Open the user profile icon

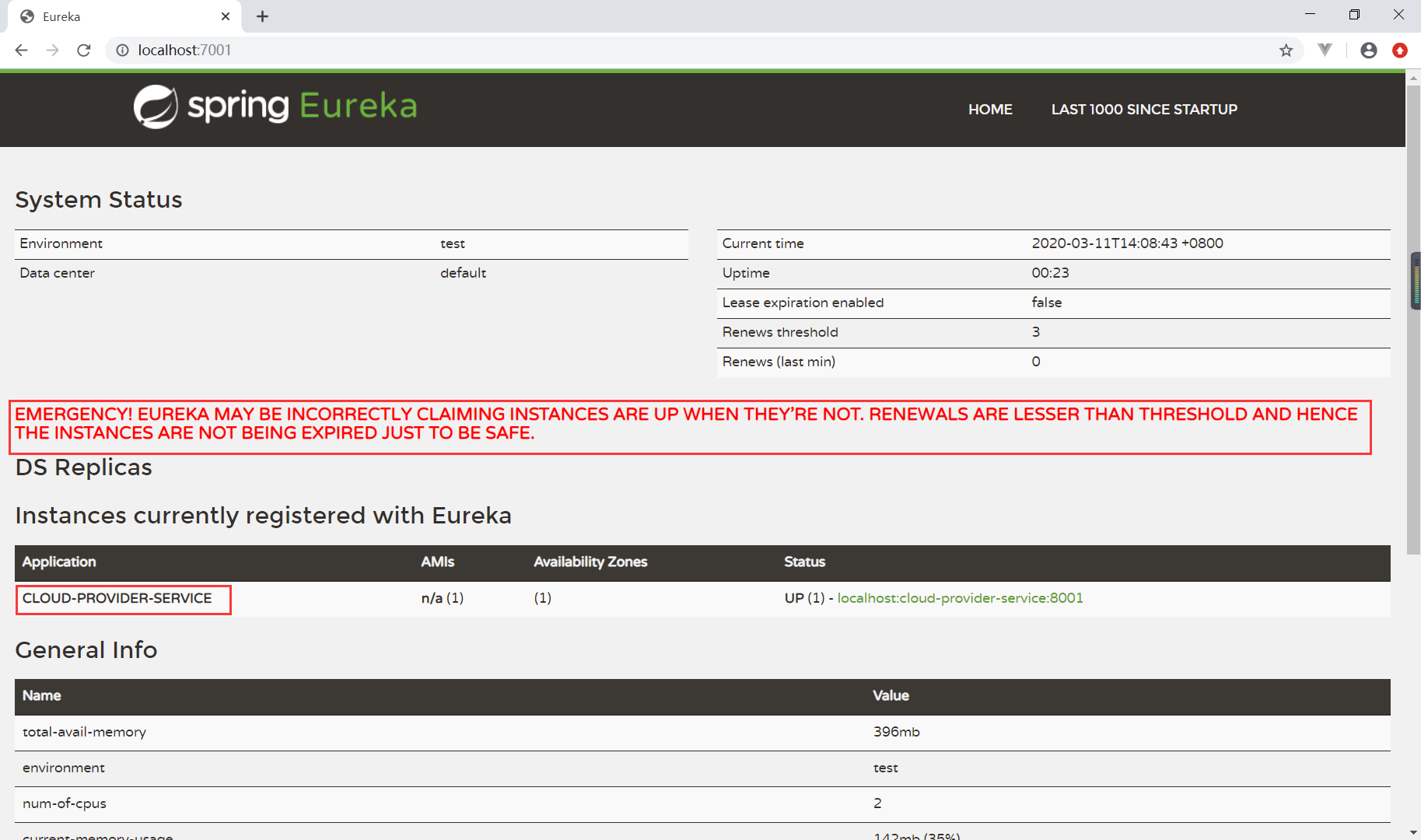1368,51
